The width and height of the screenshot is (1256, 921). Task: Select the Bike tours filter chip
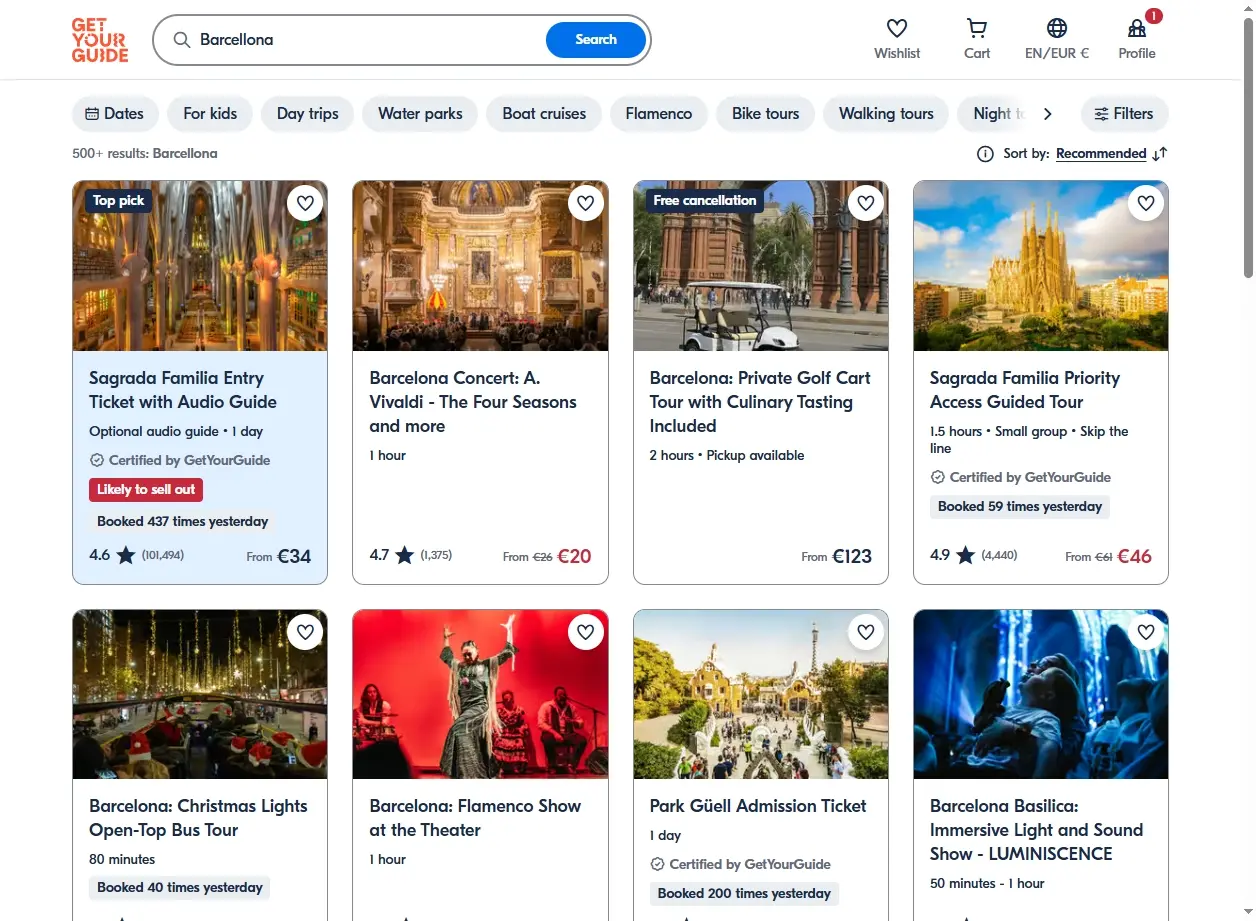click(766, 114)
